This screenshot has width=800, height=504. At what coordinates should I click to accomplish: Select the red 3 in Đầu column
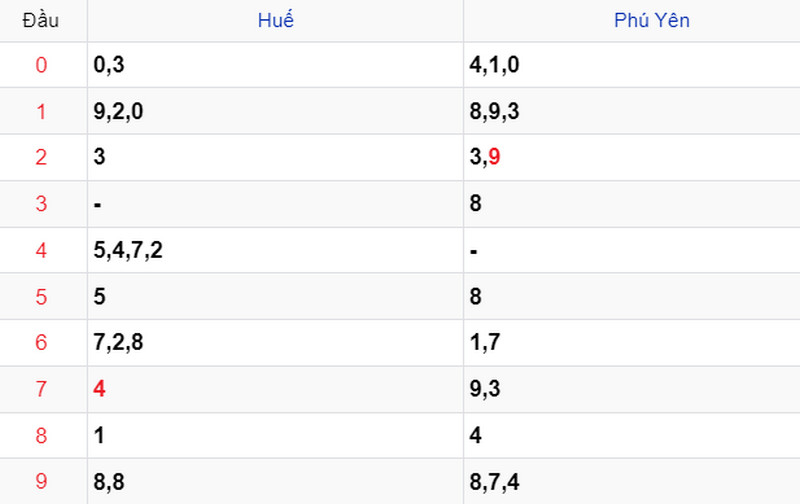point(41,204)
